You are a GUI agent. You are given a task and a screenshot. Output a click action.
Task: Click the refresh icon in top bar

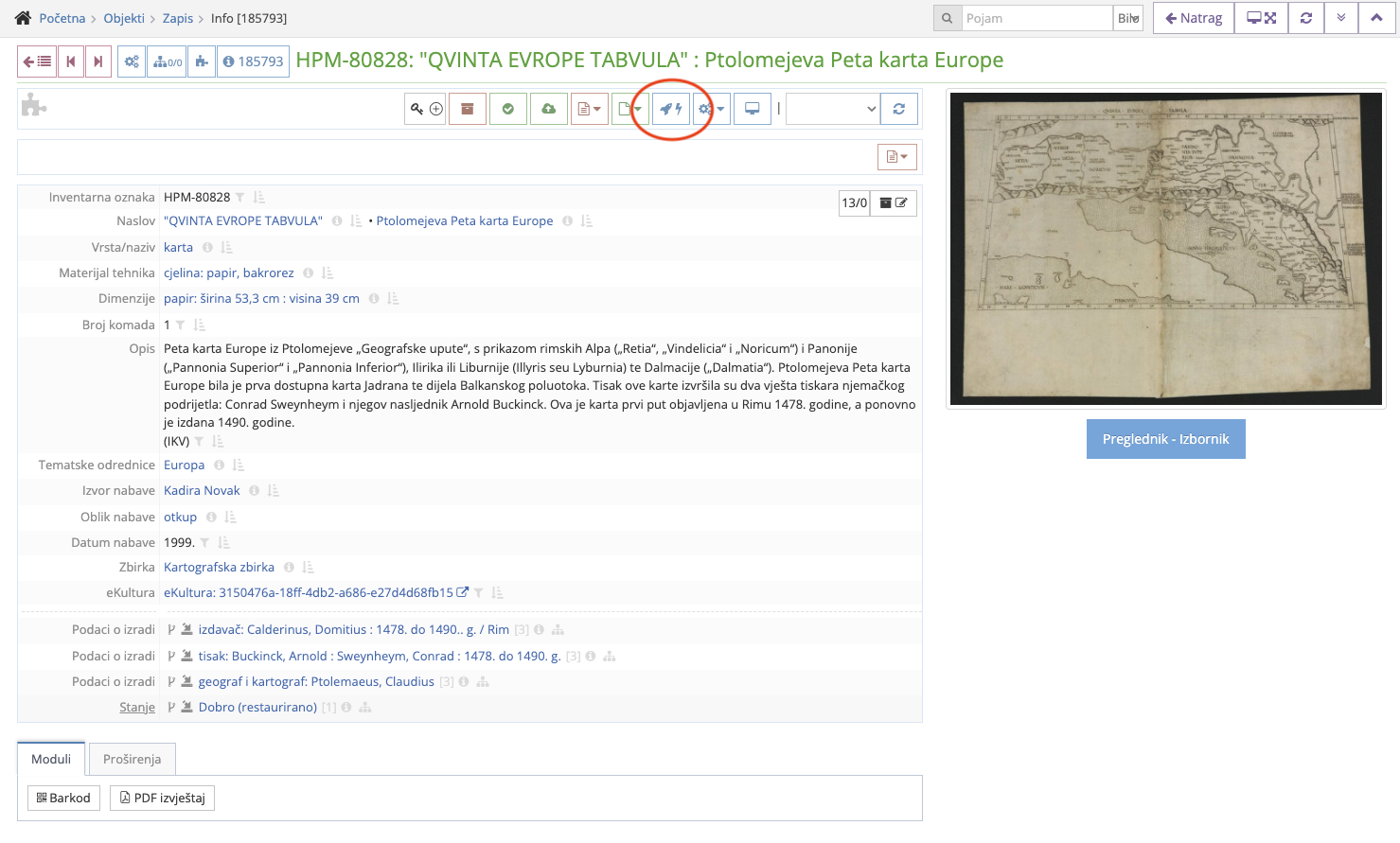[x=1306, y=18]
